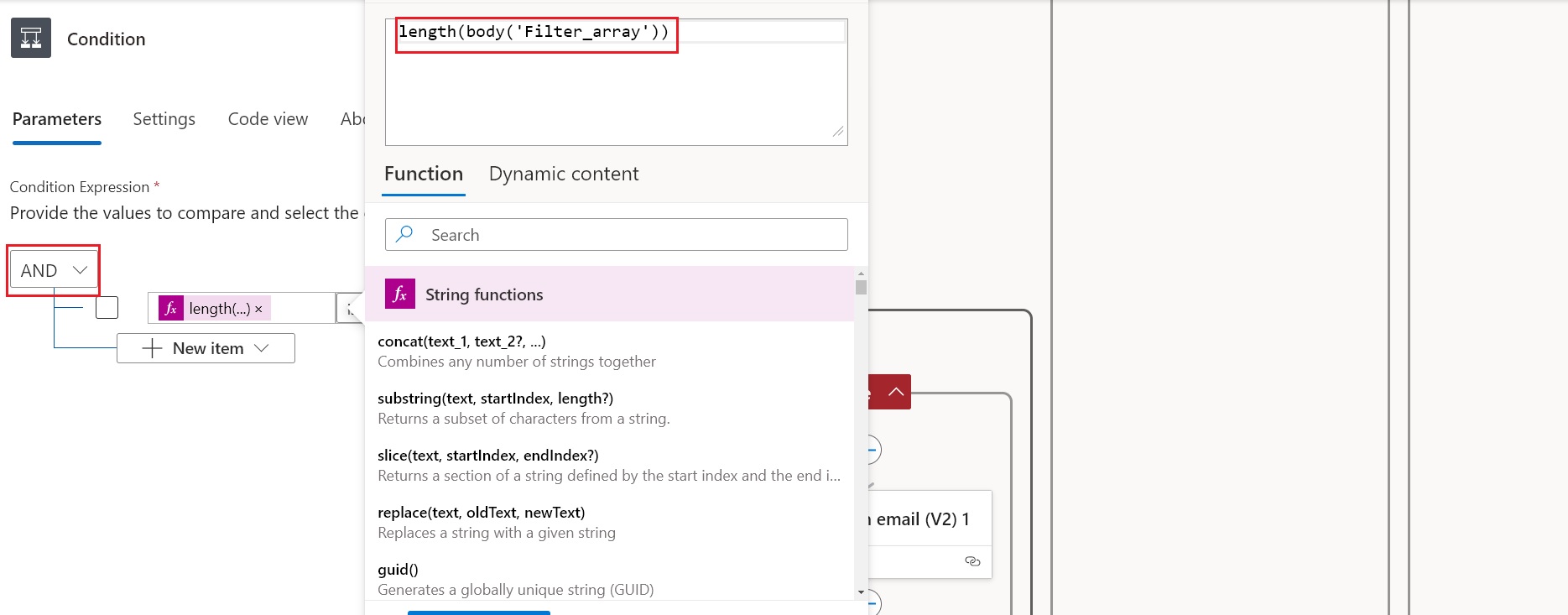
Task: Click the fx icon on length token
Action: click(170, 309)
